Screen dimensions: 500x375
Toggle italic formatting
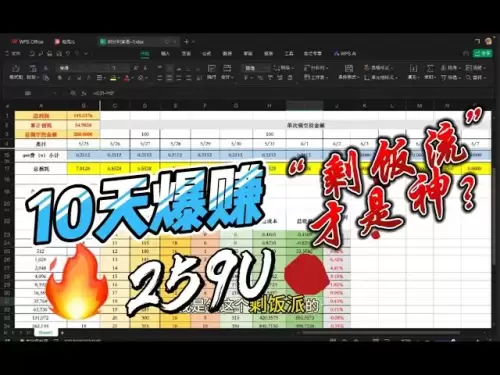[x=69, y=78]
